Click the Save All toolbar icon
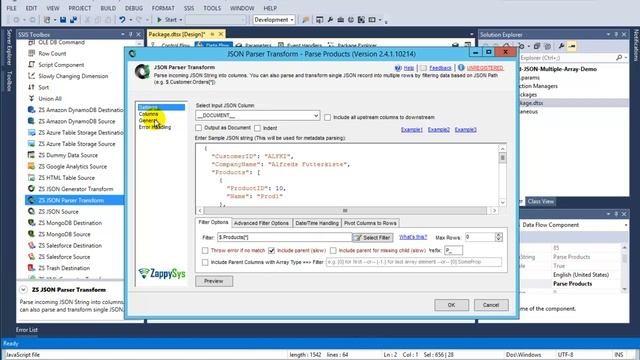The image size is (640, 360). 73,20
